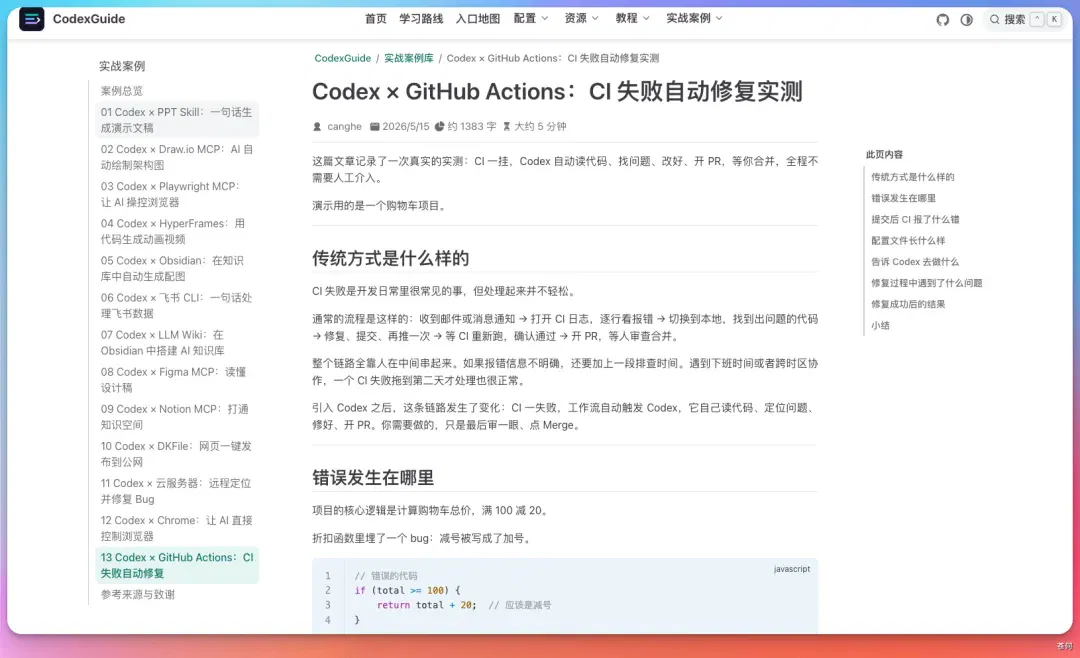Click 实战案例库 breadcrumb link

408,59
